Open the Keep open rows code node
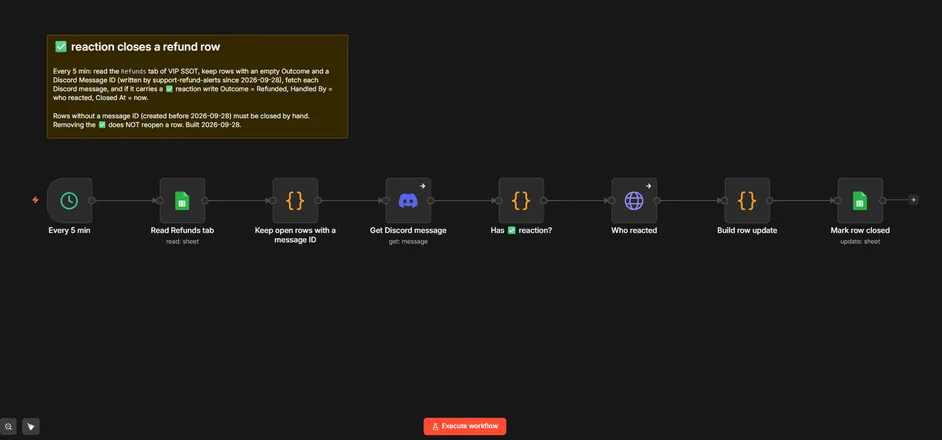The height and width of the screenshot is (440, 942). point(295,201)
